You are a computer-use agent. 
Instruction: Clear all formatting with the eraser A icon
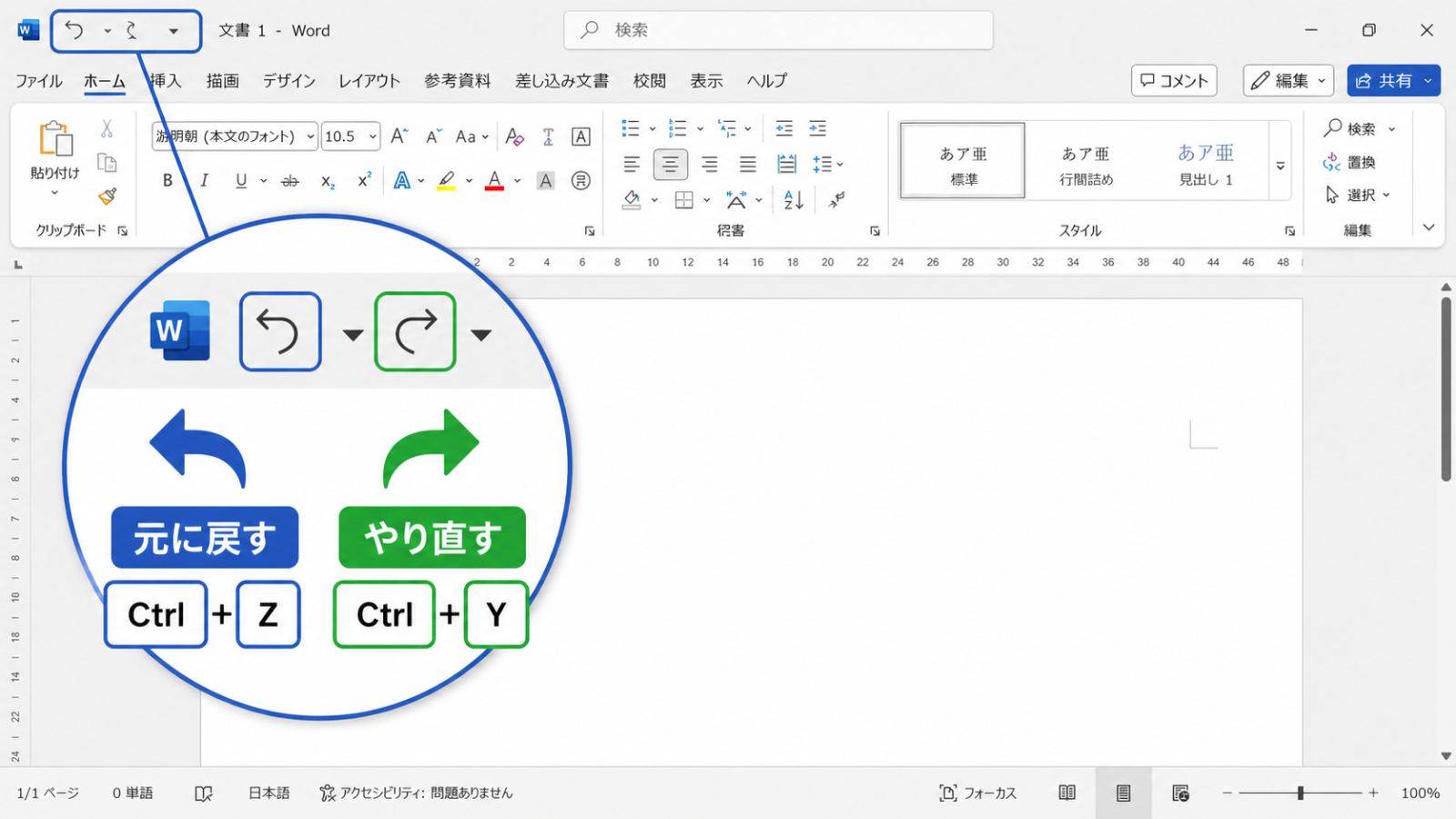pos(515,136)
